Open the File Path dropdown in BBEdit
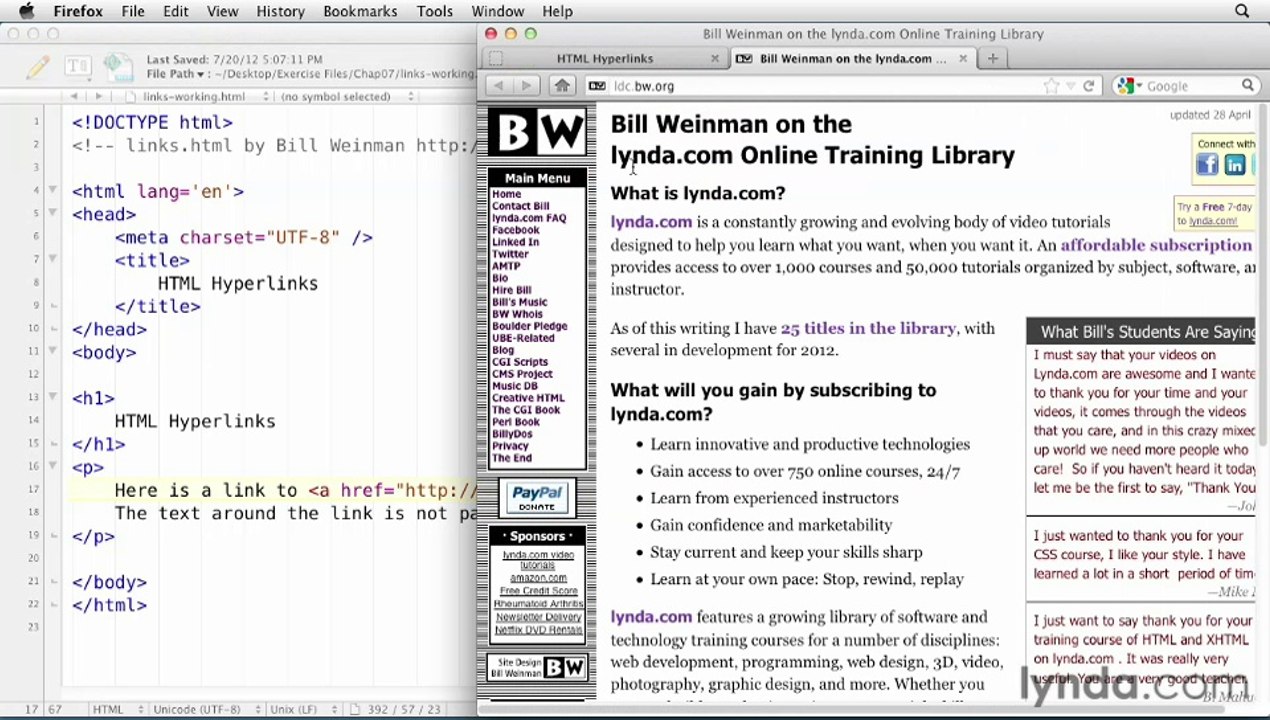Viewport: 1270px width, 720px height. pyautogui.click(x=175, y=74)
